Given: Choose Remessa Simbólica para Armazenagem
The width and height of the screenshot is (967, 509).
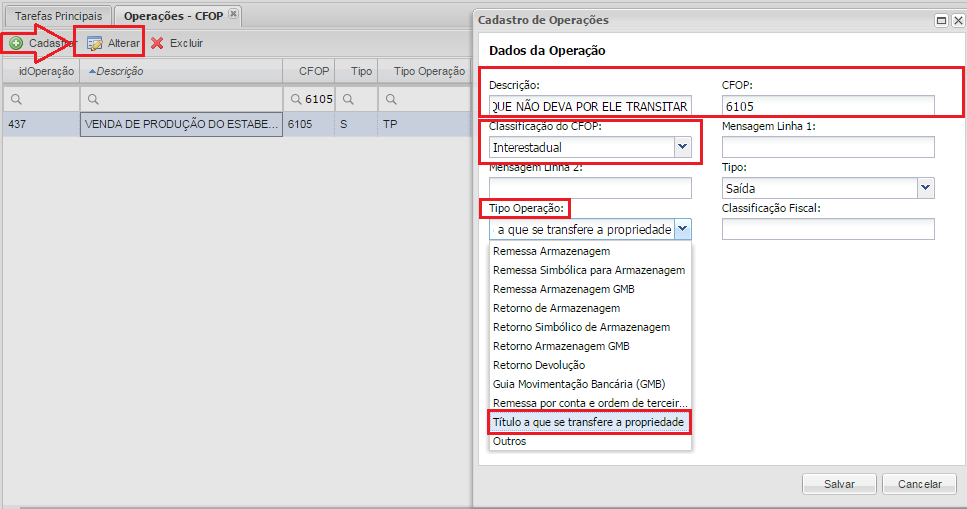Looking at the screenshot, I should (x=590, y=270).
